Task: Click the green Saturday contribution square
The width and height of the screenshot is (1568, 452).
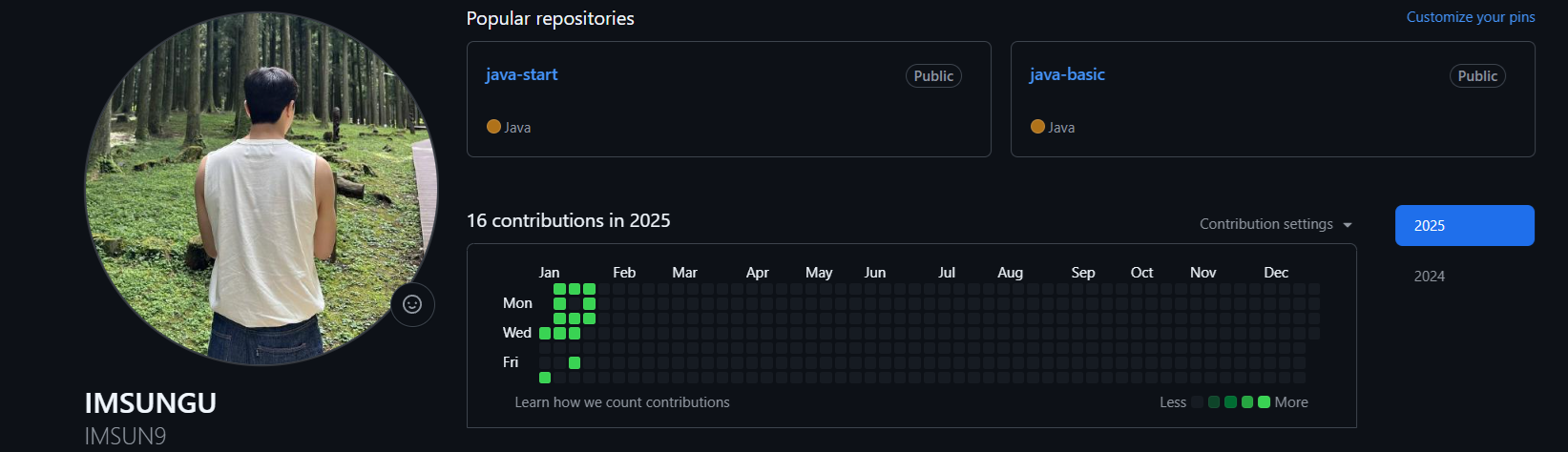Action: point(545,378)
